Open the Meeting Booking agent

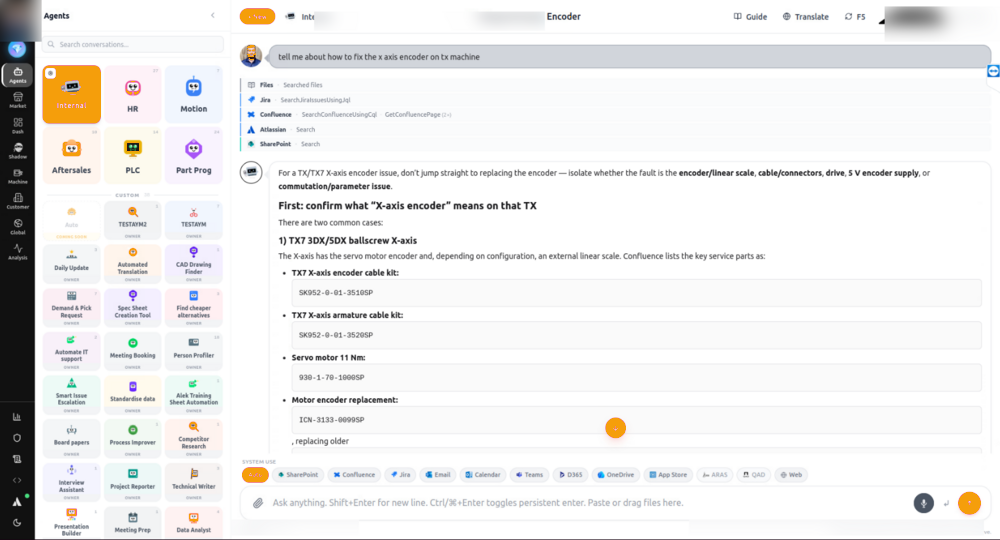coord(133,351)
